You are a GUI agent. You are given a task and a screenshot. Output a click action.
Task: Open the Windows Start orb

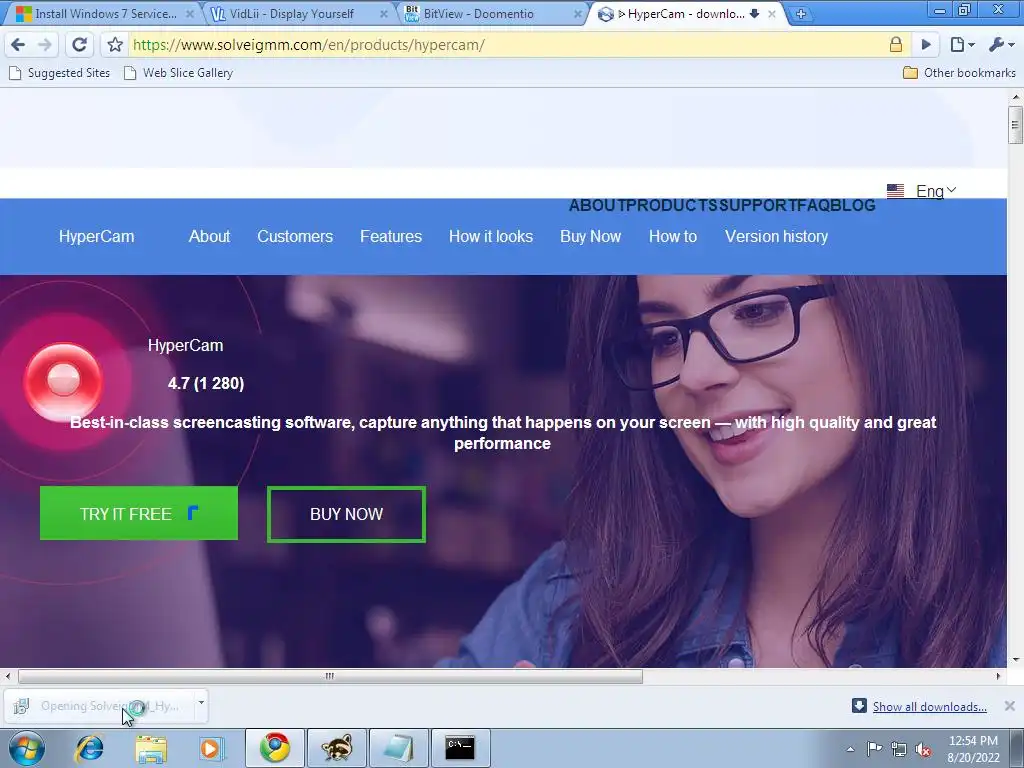pyautogui.click(x=27, y=748)
